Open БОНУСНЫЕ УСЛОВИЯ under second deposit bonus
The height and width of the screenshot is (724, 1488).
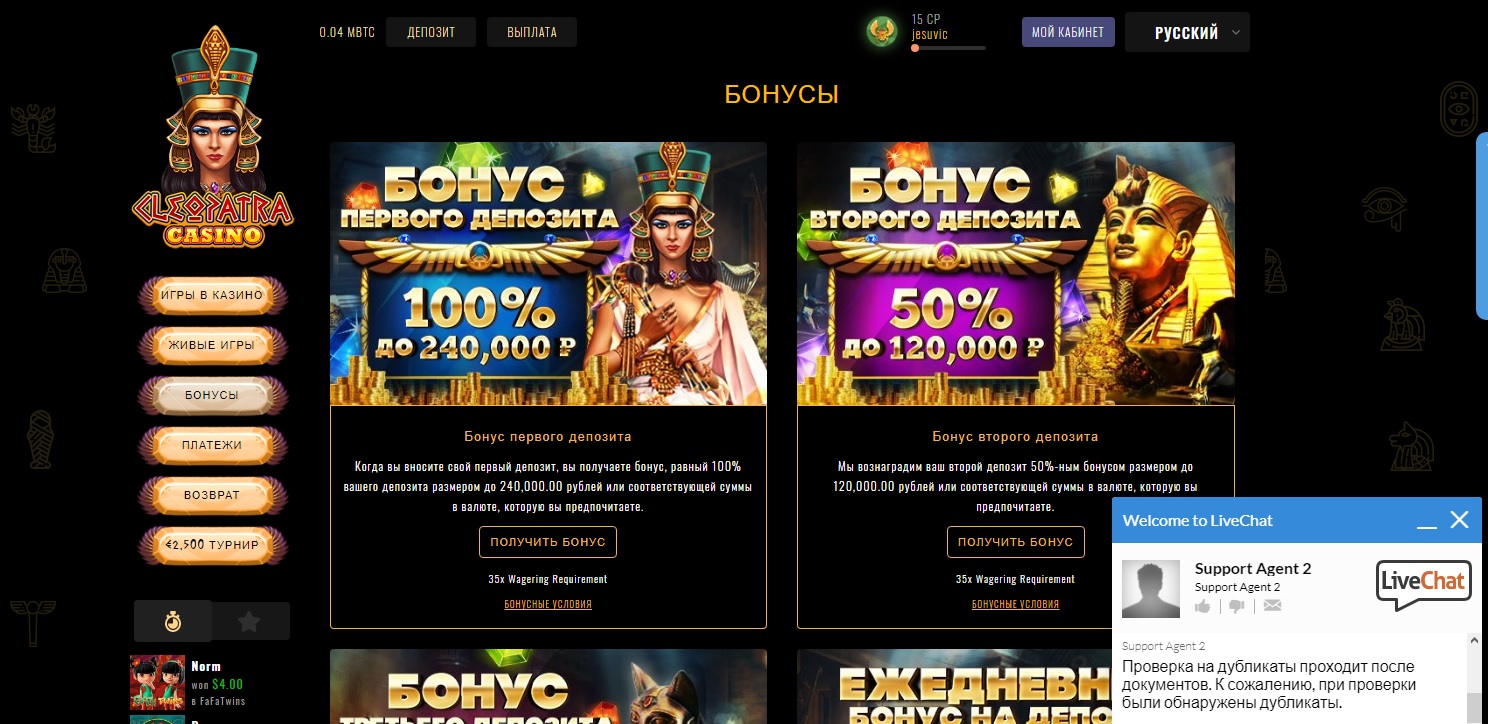[1015, 604]
